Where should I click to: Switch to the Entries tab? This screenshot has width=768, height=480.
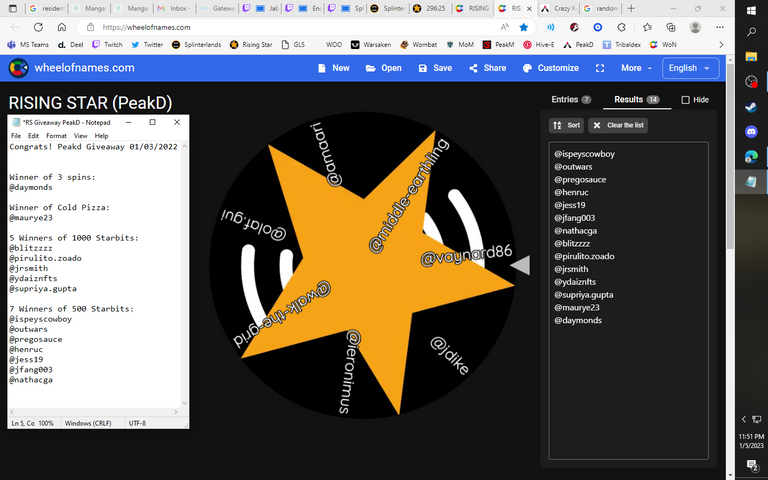[571, 99]
